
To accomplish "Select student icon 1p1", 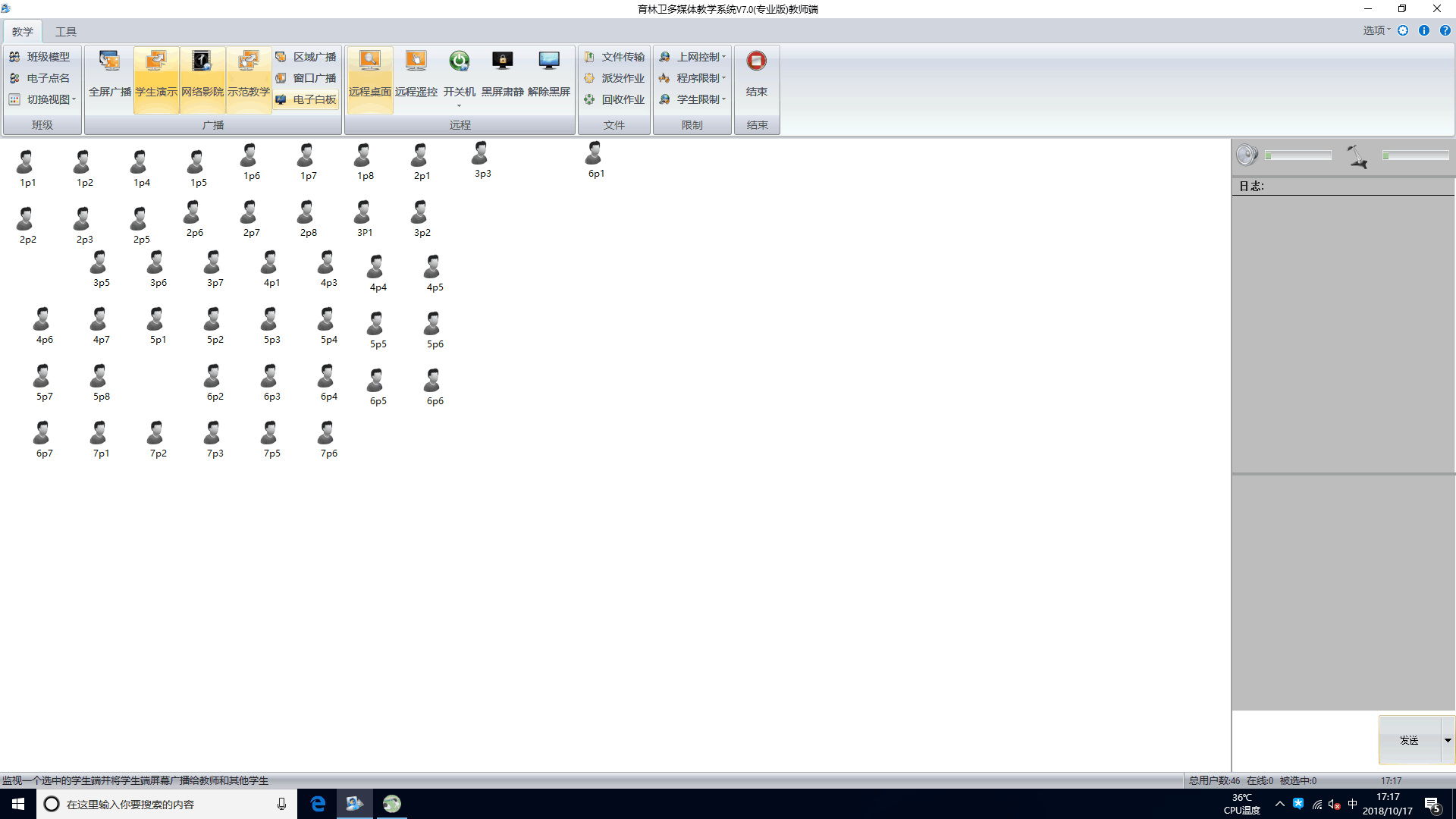I will [x=27, y=162].
